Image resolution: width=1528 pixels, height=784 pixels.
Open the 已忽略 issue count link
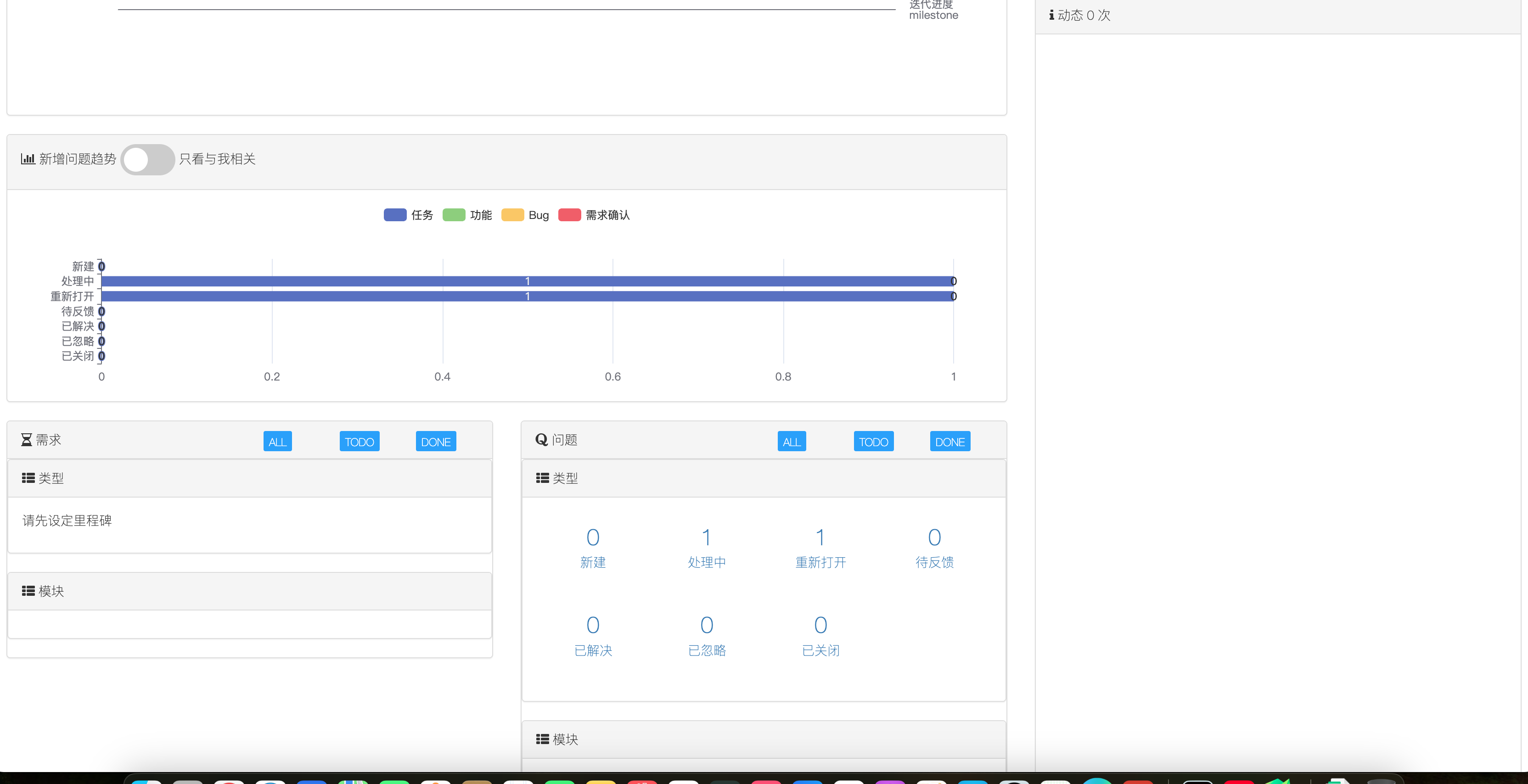707,636
